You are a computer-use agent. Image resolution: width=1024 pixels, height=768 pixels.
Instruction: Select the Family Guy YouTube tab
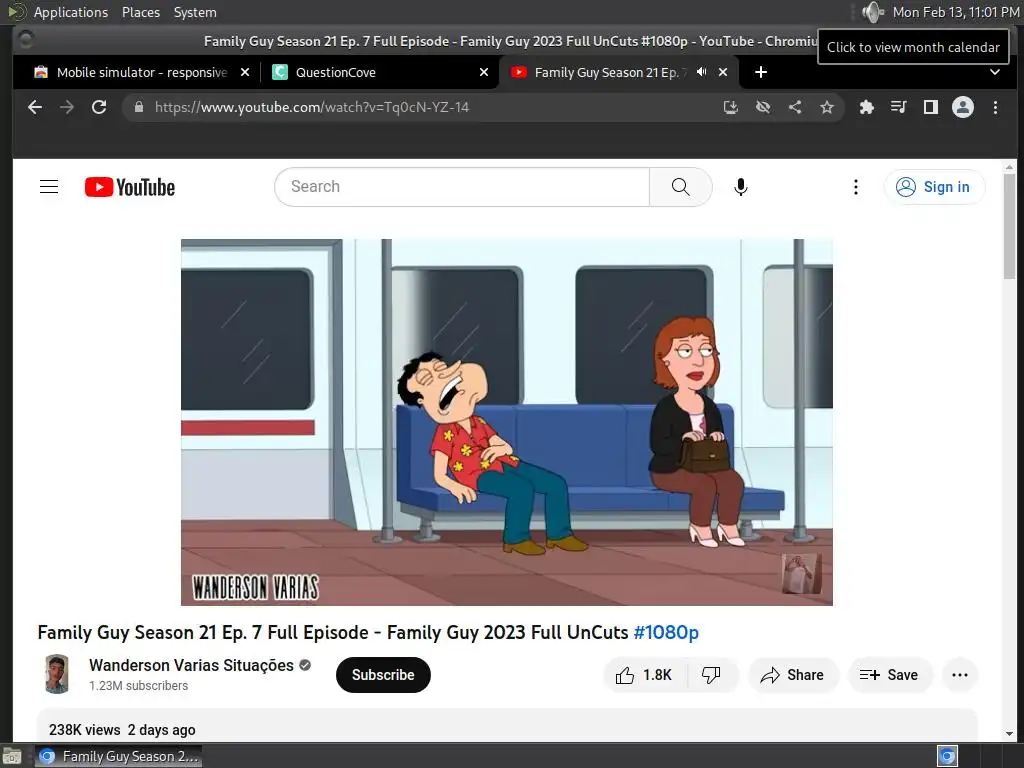(607, 72)
